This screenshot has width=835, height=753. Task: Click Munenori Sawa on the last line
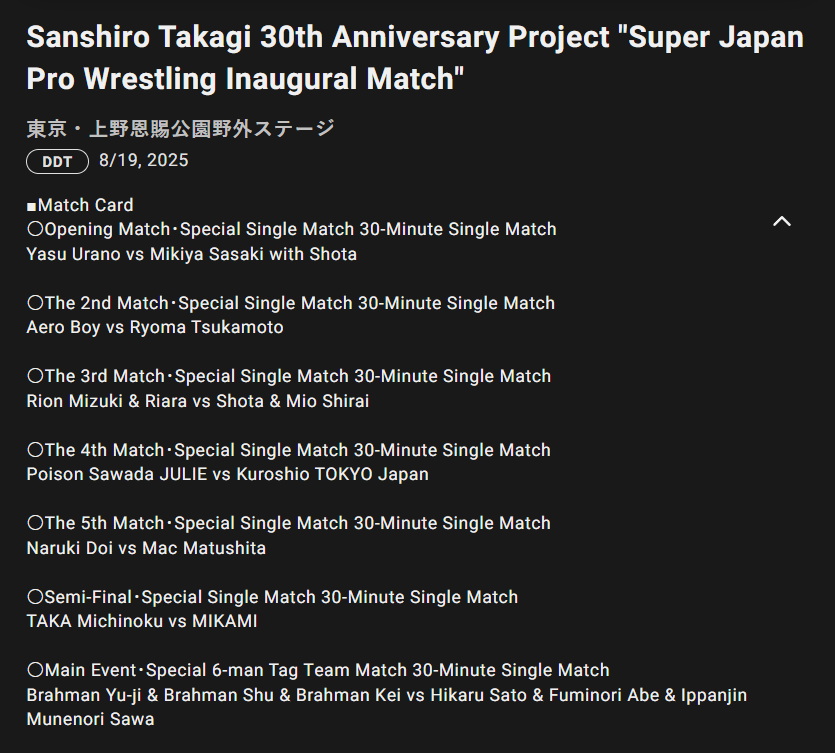pyautogui.click(x=90, y=719)
